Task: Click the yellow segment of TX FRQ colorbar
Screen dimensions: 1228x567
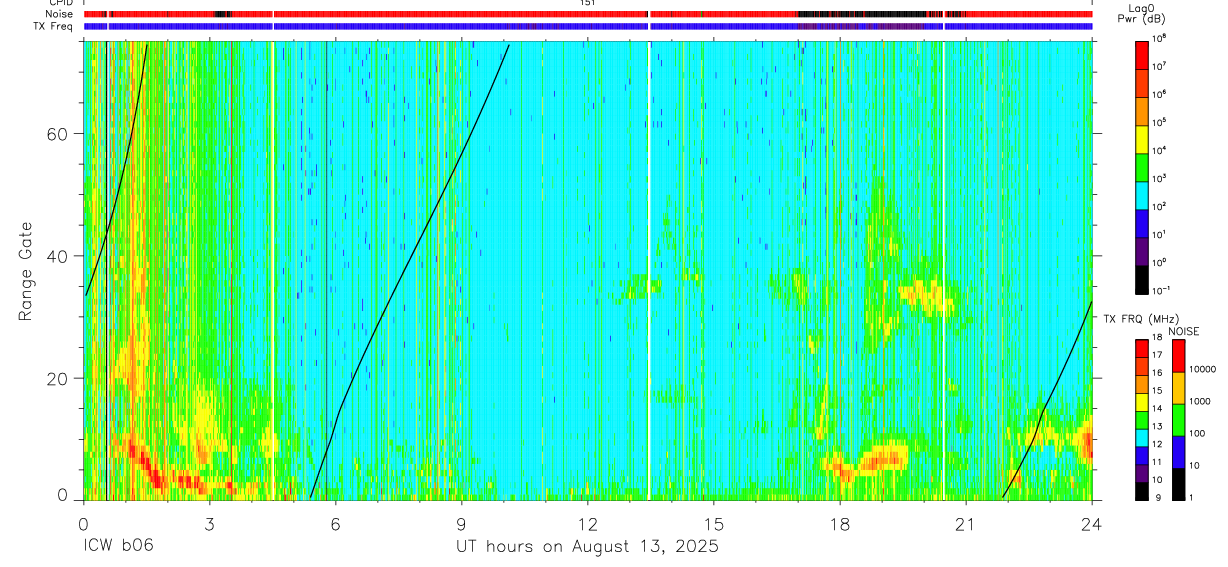Action: click(x=1142, y=402)
